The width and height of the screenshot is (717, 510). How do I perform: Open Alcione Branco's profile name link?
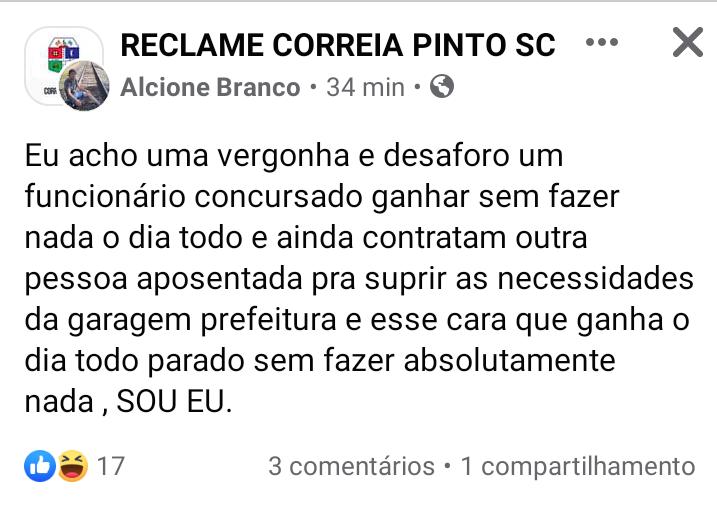pyautogui.click(x=210, y=88)
